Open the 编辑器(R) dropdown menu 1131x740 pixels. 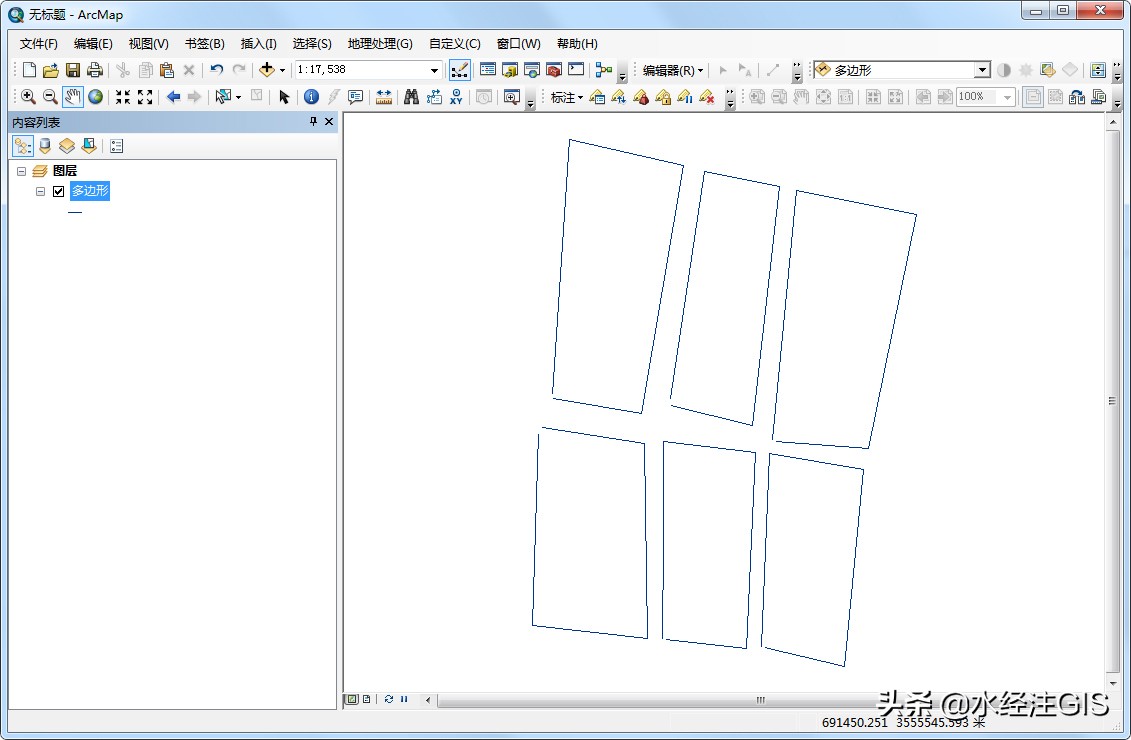pos(672,70)
